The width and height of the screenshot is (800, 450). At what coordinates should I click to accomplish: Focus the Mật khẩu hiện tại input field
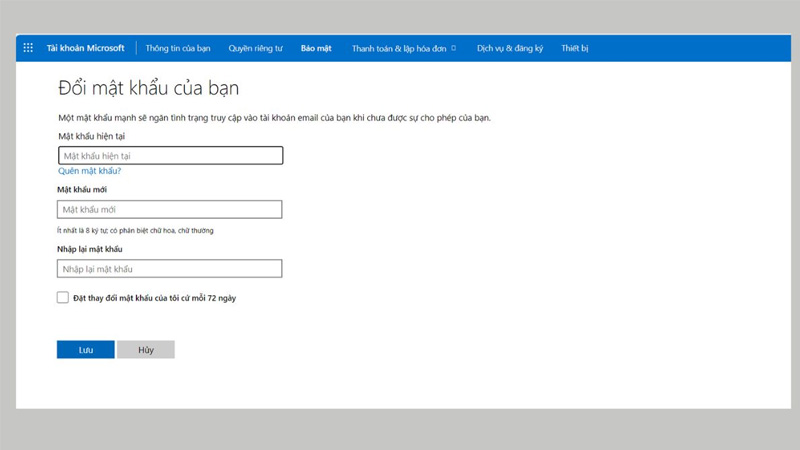[170, 156]
